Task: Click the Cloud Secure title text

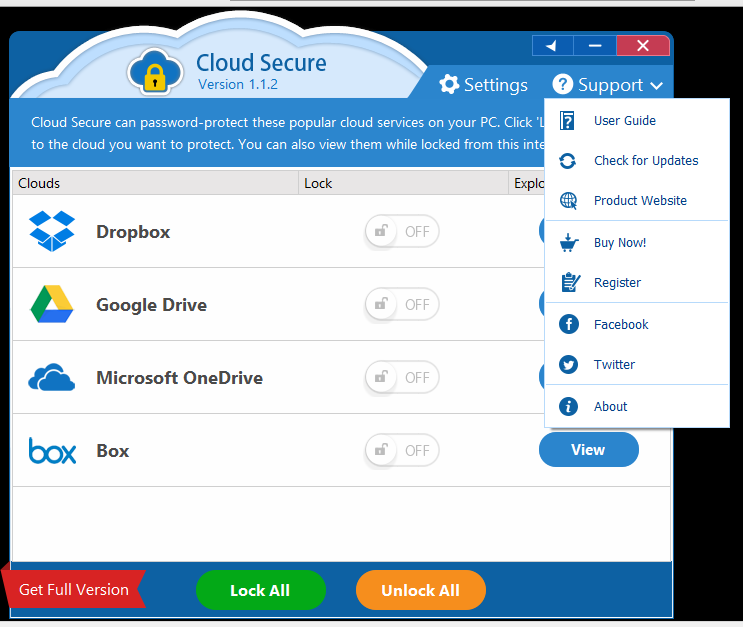Action: [x=261, y=63]
